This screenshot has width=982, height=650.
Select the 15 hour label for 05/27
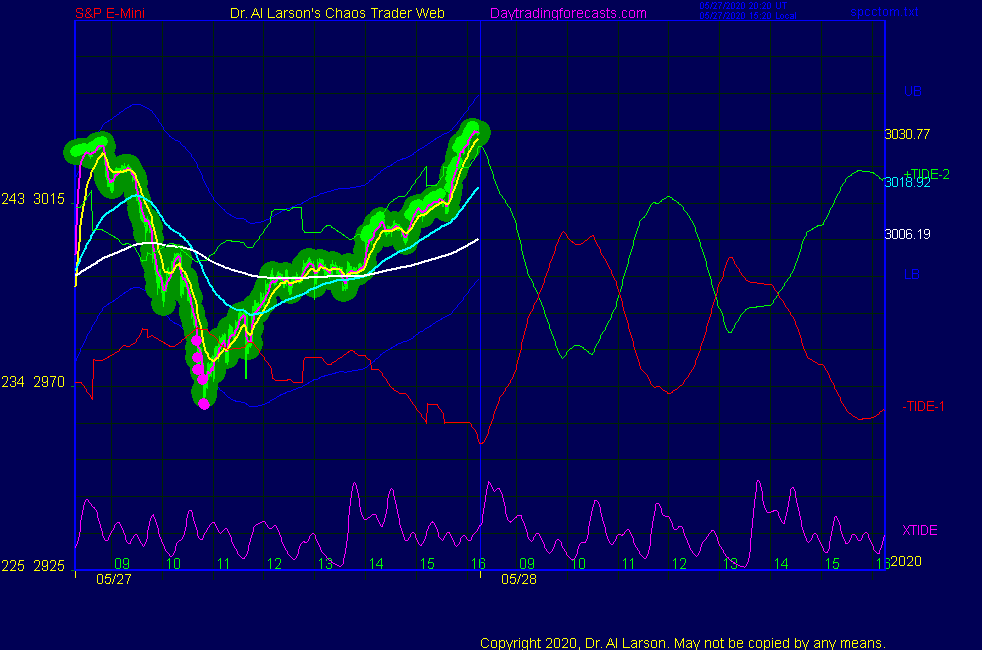[427, 564]
